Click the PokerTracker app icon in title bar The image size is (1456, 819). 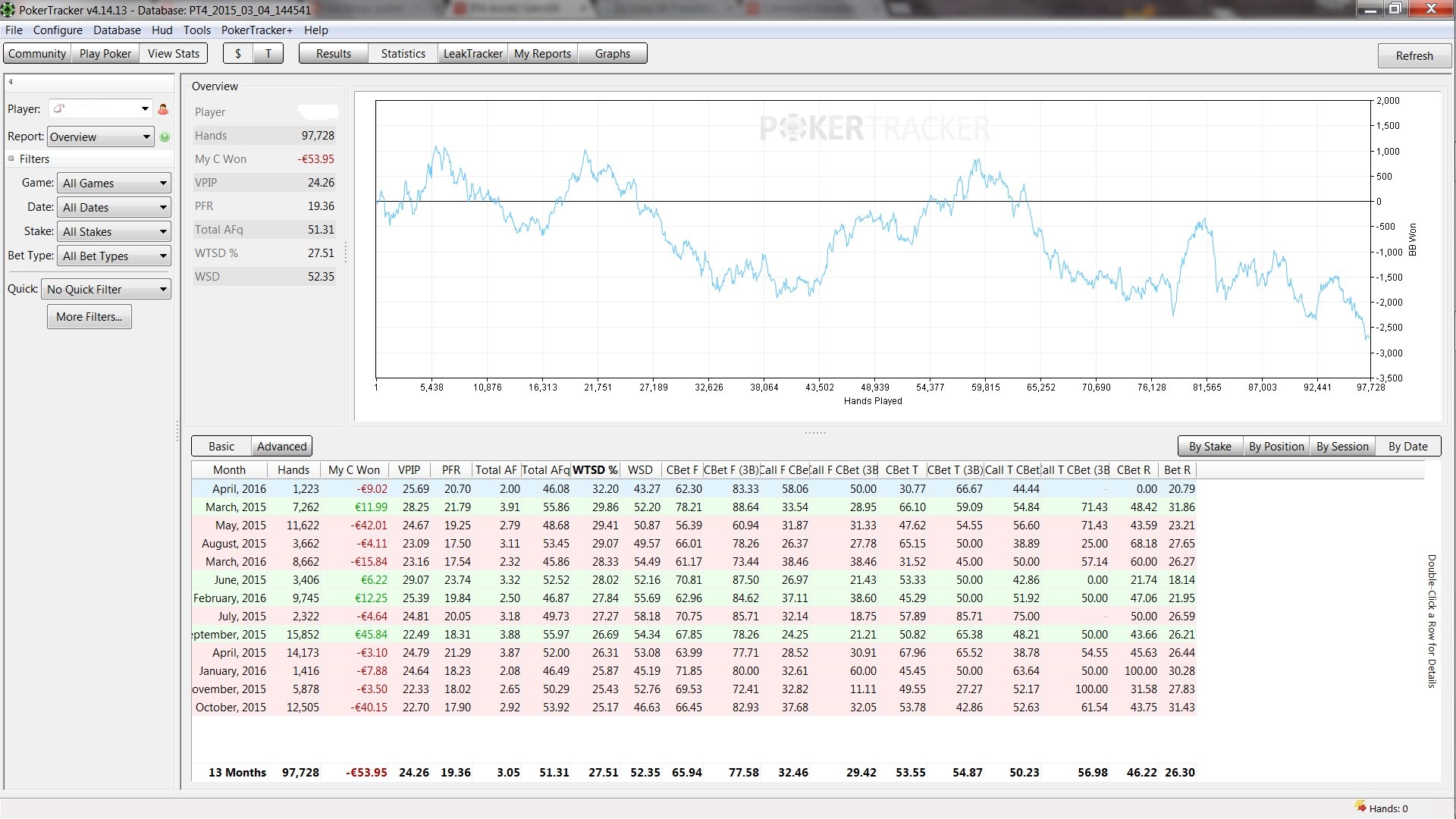(8, 10)
